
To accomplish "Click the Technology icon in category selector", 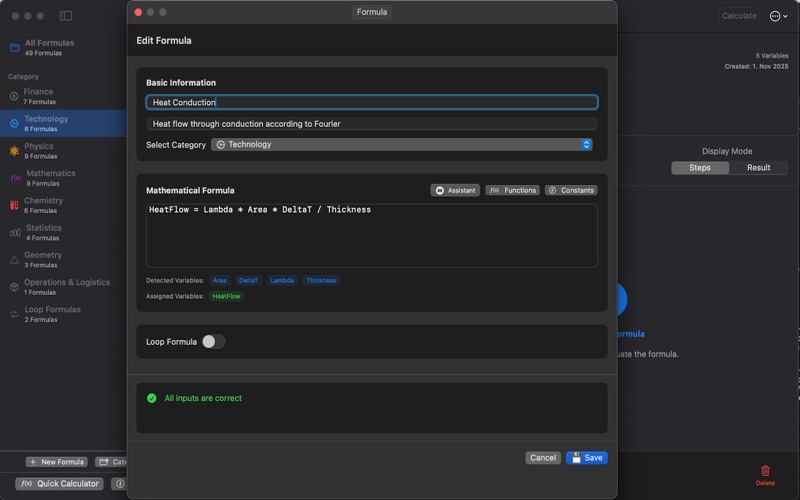I will coord(220,145).
